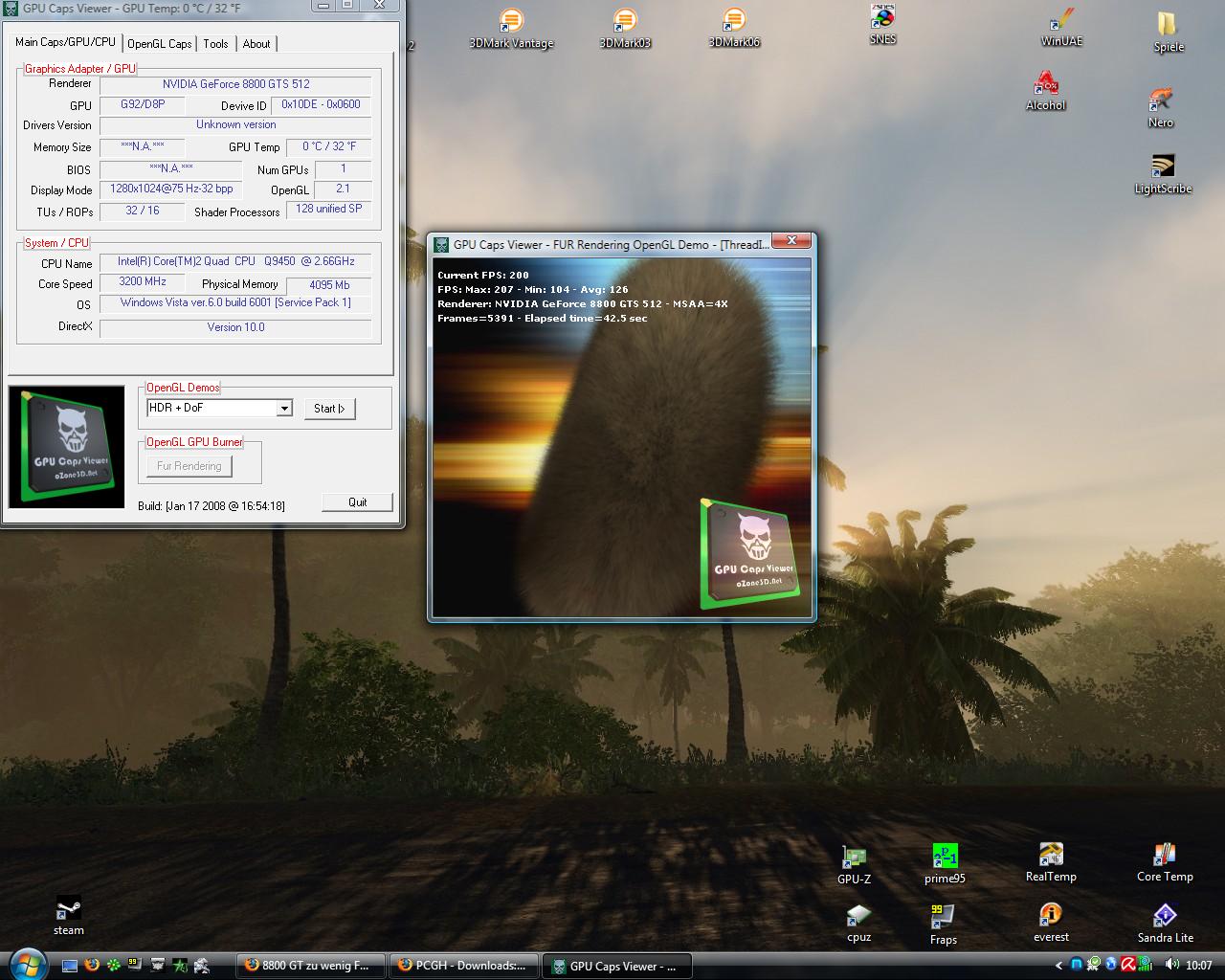Switch to the Main Caps/GPU/CPU tab
Image resolution: width=1225 pixels, height=980 pixels.
(65, 42)
